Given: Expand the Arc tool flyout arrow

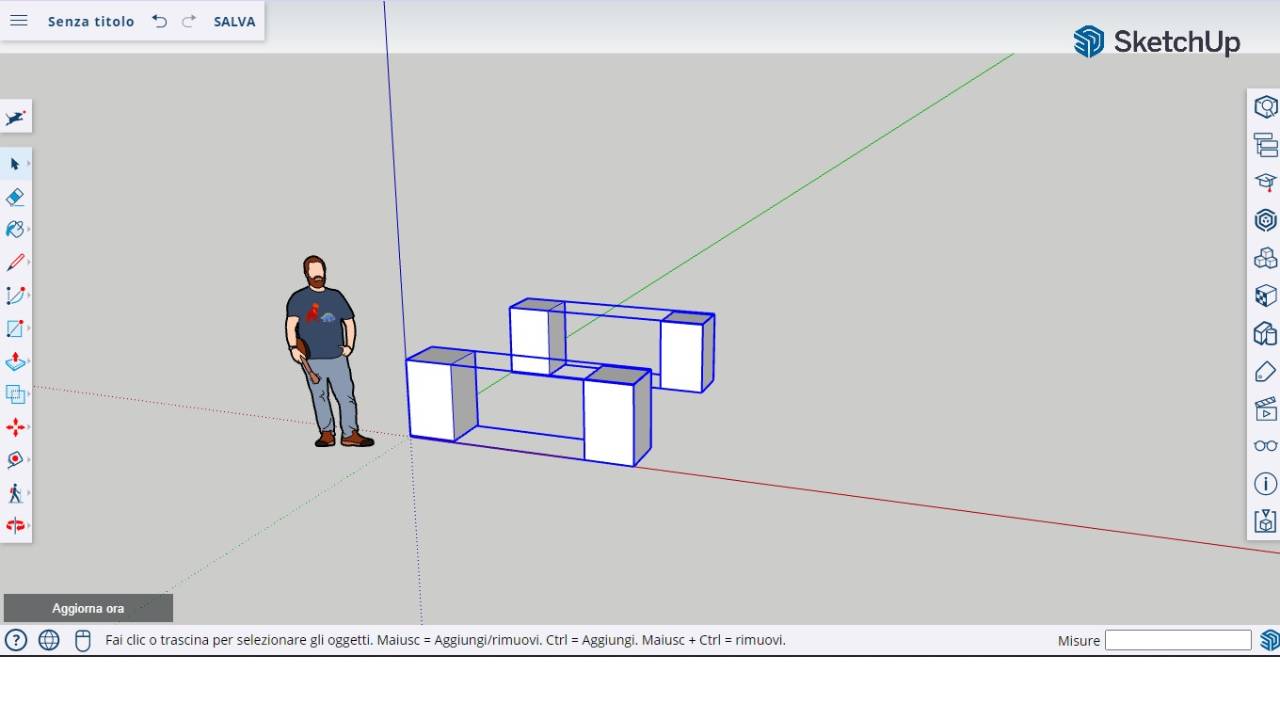Looking at the screenshot, I should 28,294.
